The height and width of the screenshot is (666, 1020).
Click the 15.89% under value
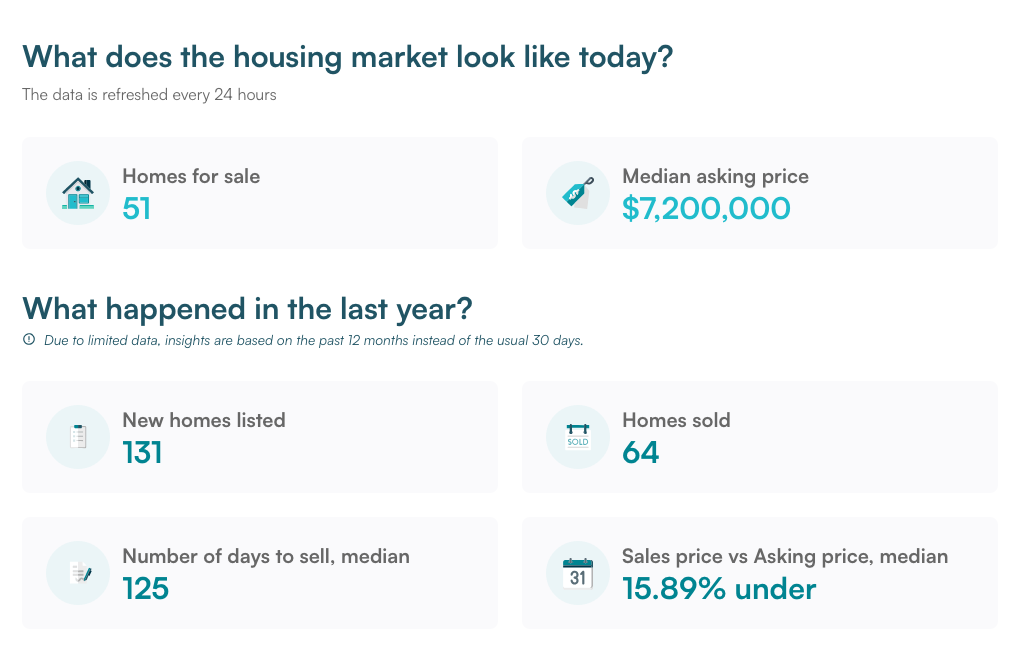coord(719,589)
